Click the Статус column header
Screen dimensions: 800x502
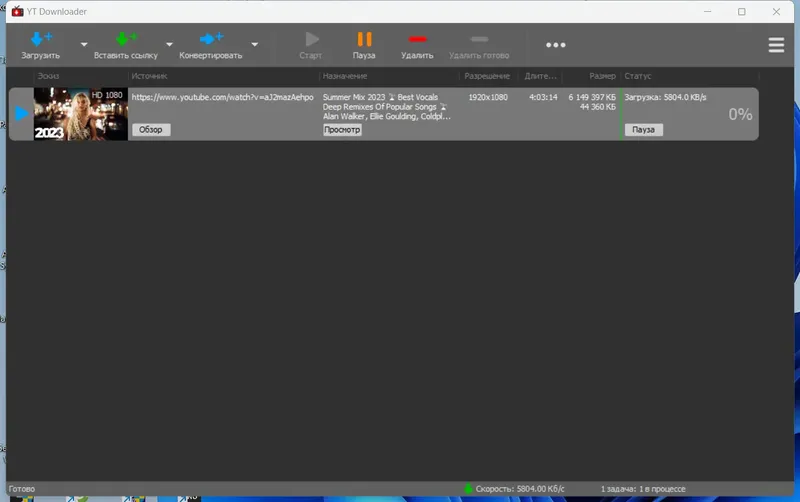tap(638, 76)
